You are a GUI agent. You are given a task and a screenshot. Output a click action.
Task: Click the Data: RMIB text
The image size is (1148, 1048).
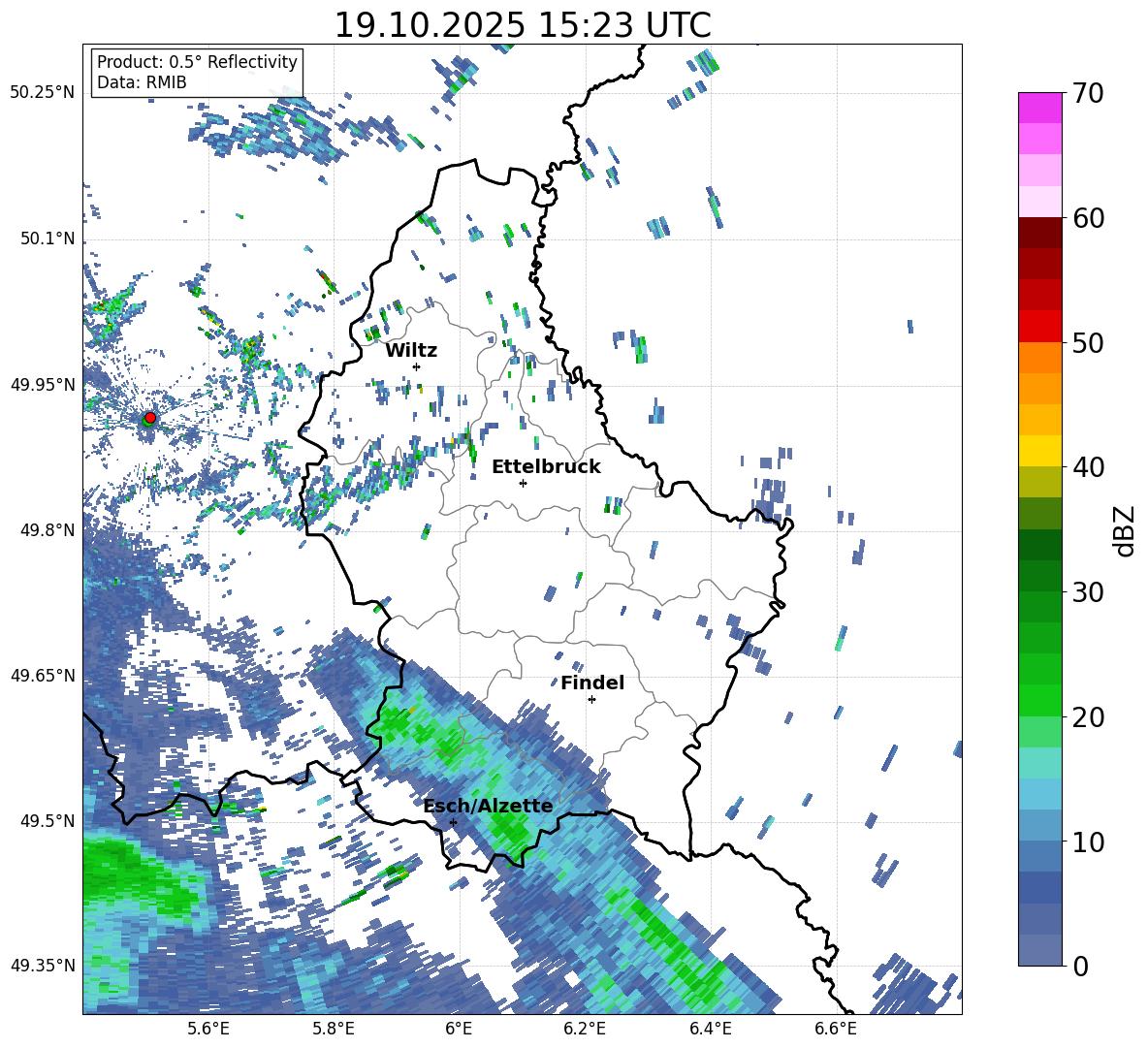pyautogui.click(x=142, y=82)
